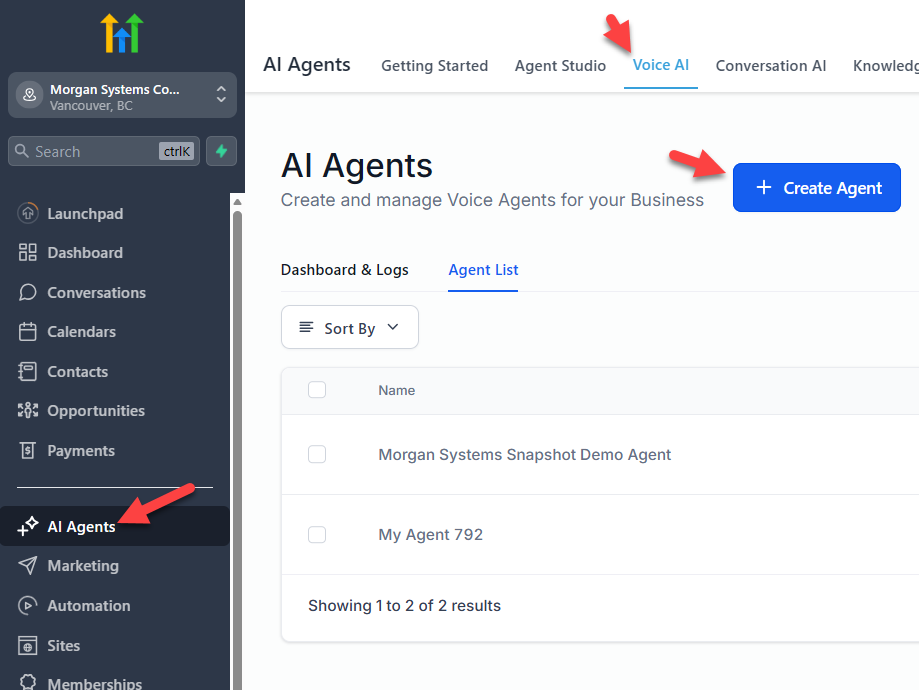Click the Payments receipt icon
Screen dimensions: 919x690
click(28, 450)
